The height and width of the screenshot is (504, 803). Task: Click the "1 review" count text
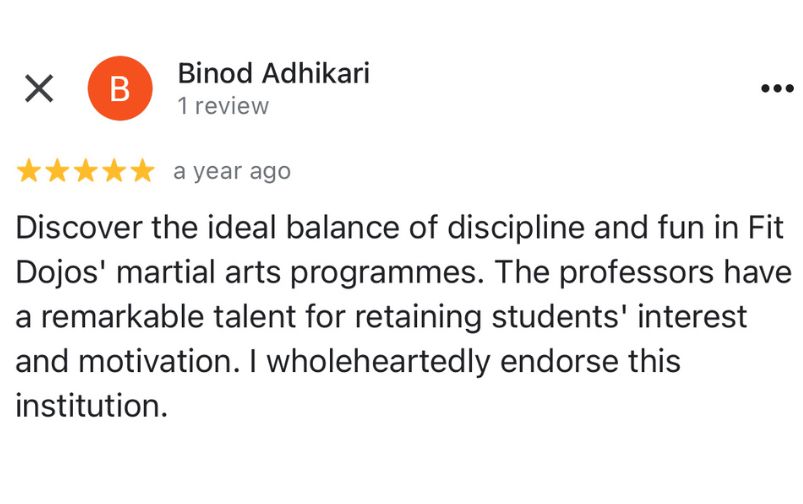pyautogui.click(x=223, y=106)
